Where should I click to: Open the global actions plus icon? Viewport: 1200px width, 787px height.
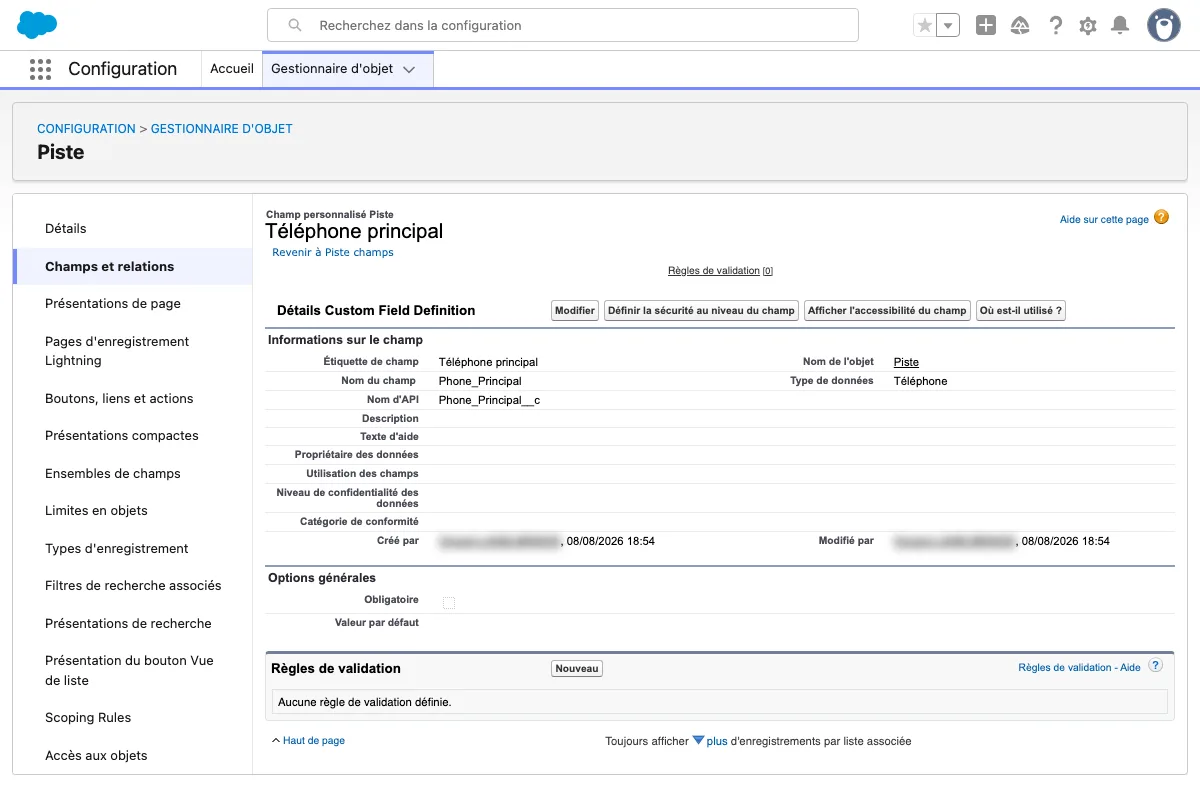coord(986,26)
